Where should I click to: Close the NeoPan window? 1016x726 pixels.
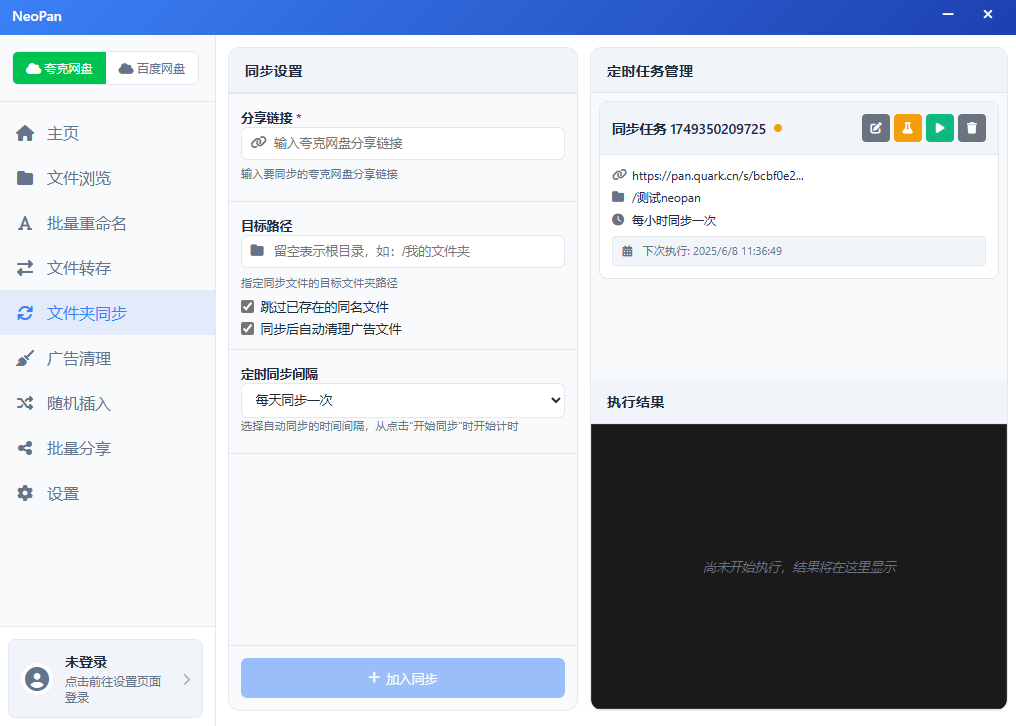tap(987, 14)
